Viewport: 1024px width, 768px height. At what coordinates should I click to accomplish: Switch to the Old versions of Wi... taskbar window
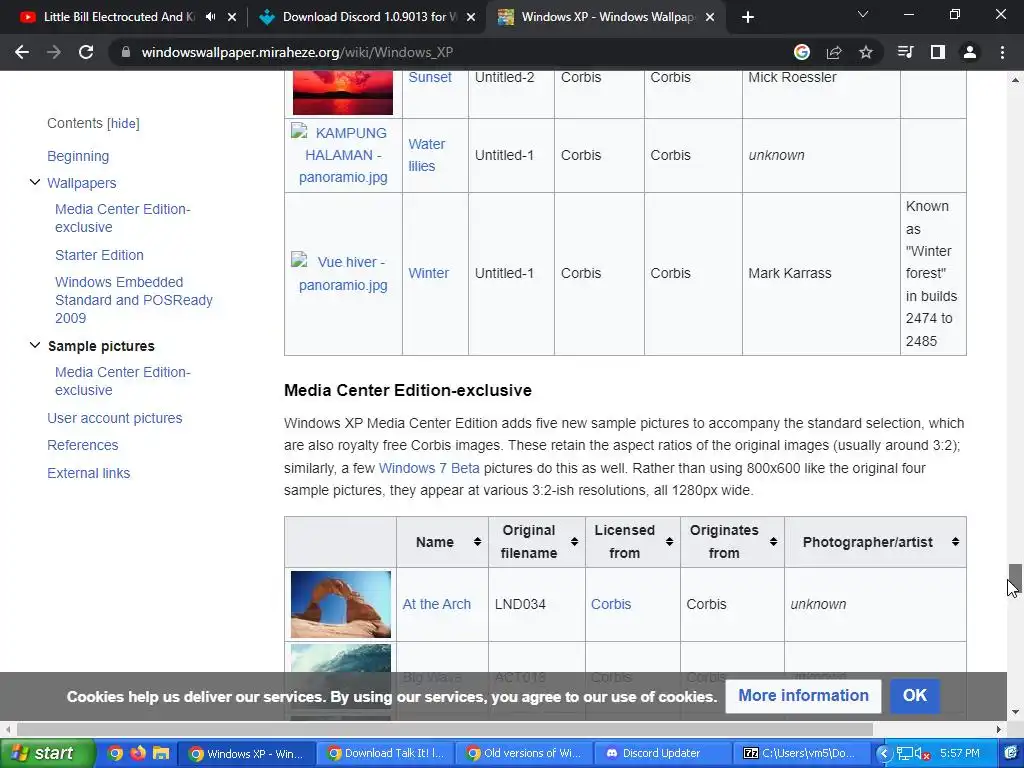[x=524, y=753]
